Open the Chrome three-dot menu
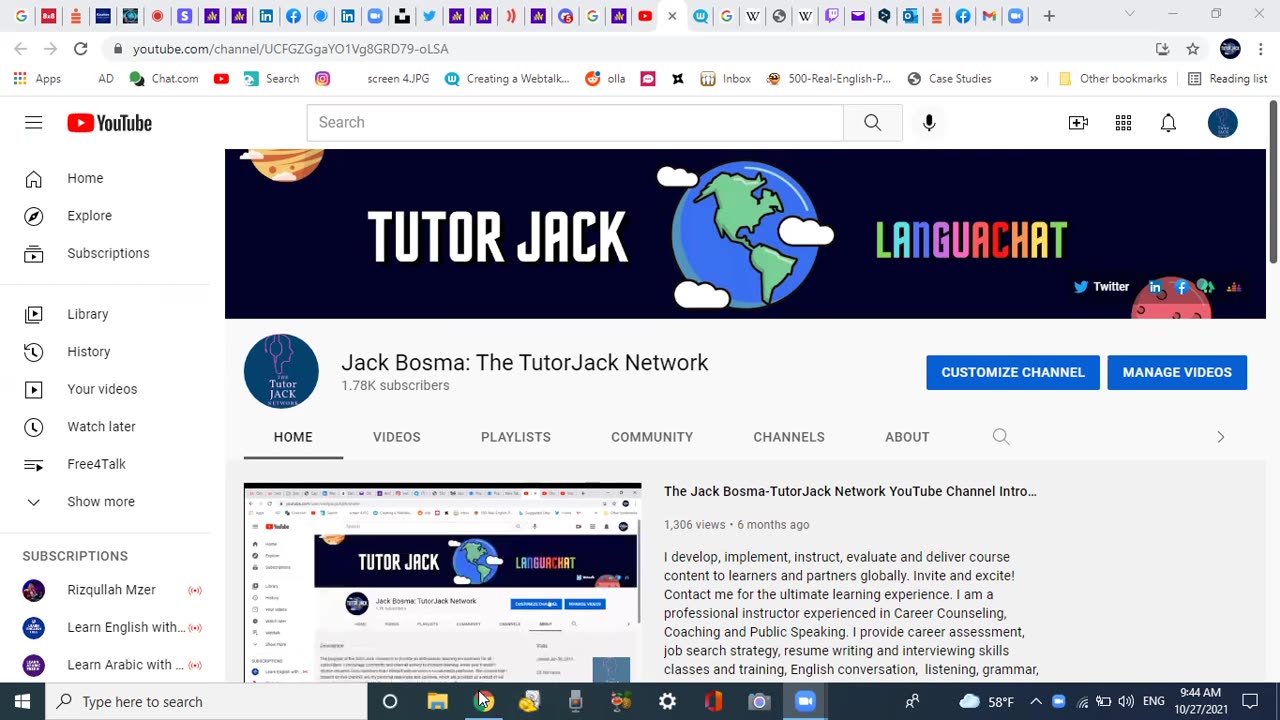Viewport: 1280px width, 720px height. pos(1261,48)
